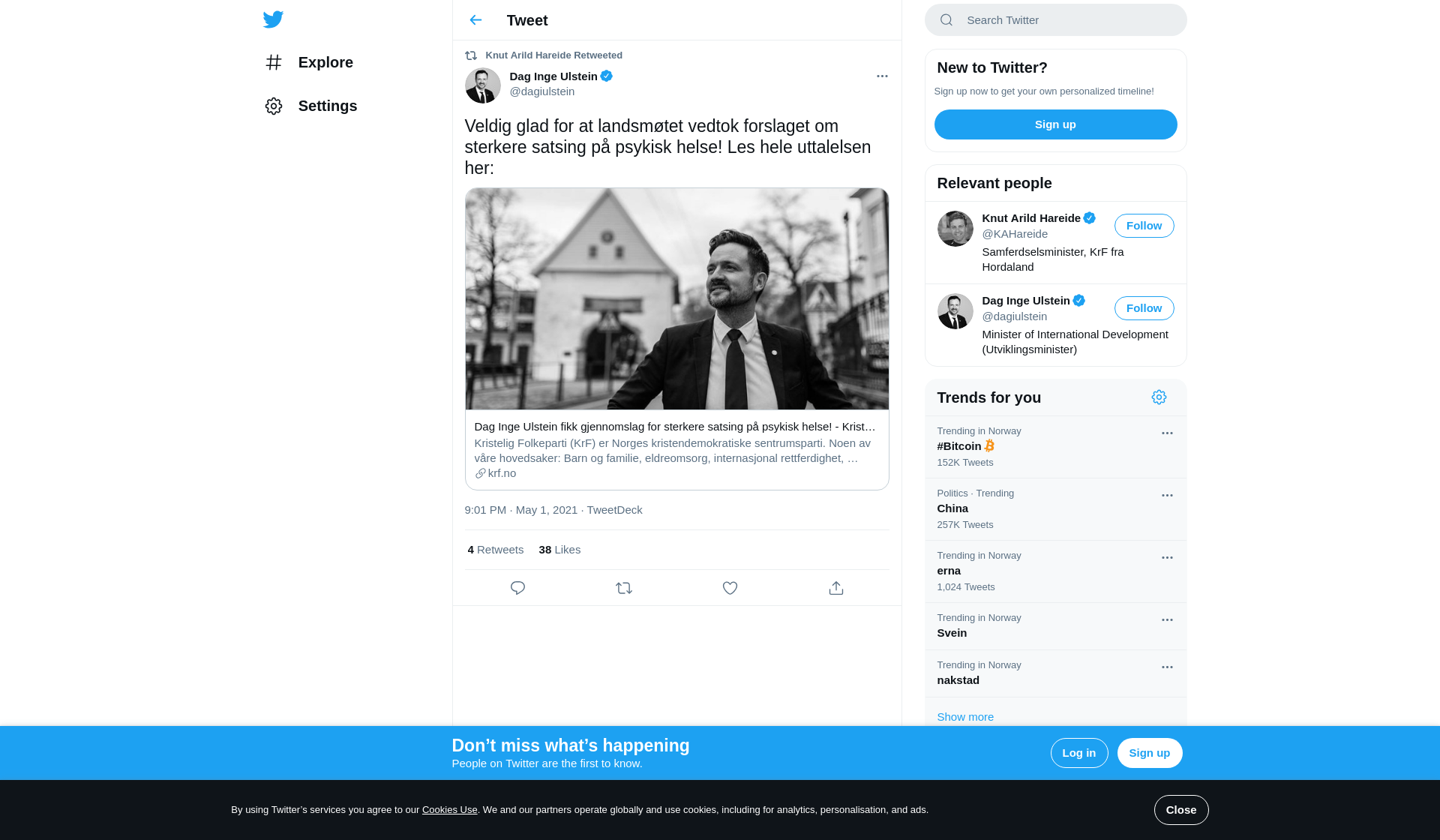Like the tweet with the heart icon
Image resolution: width=1440 pixels, height=840 pixels.
(730, 588)
